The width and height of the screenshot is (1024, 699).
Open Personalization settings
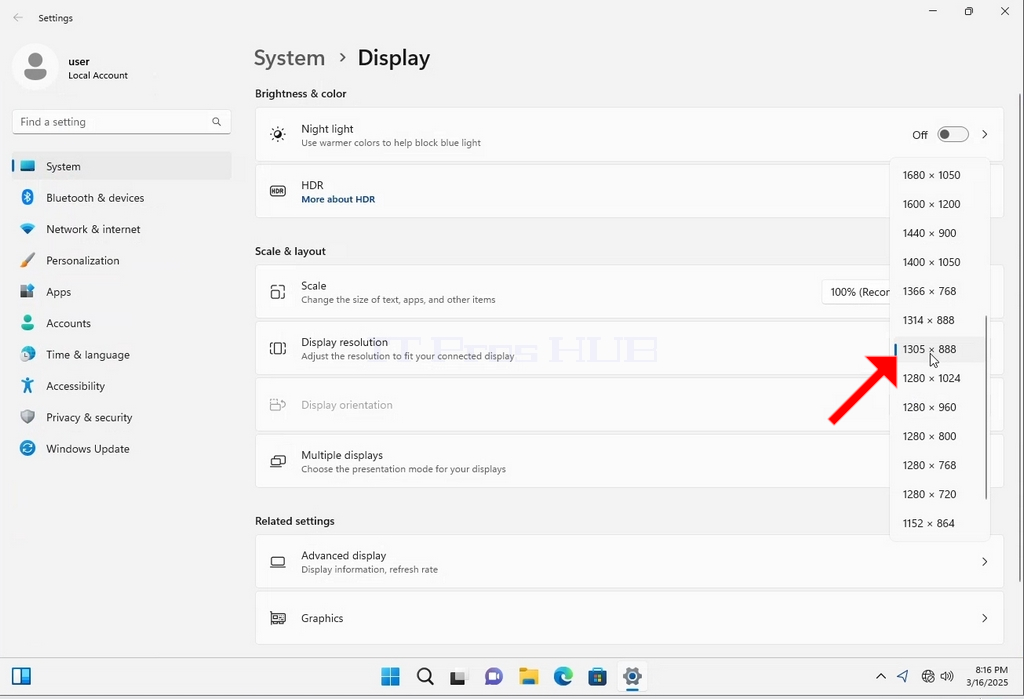click(x=121, y=261)
